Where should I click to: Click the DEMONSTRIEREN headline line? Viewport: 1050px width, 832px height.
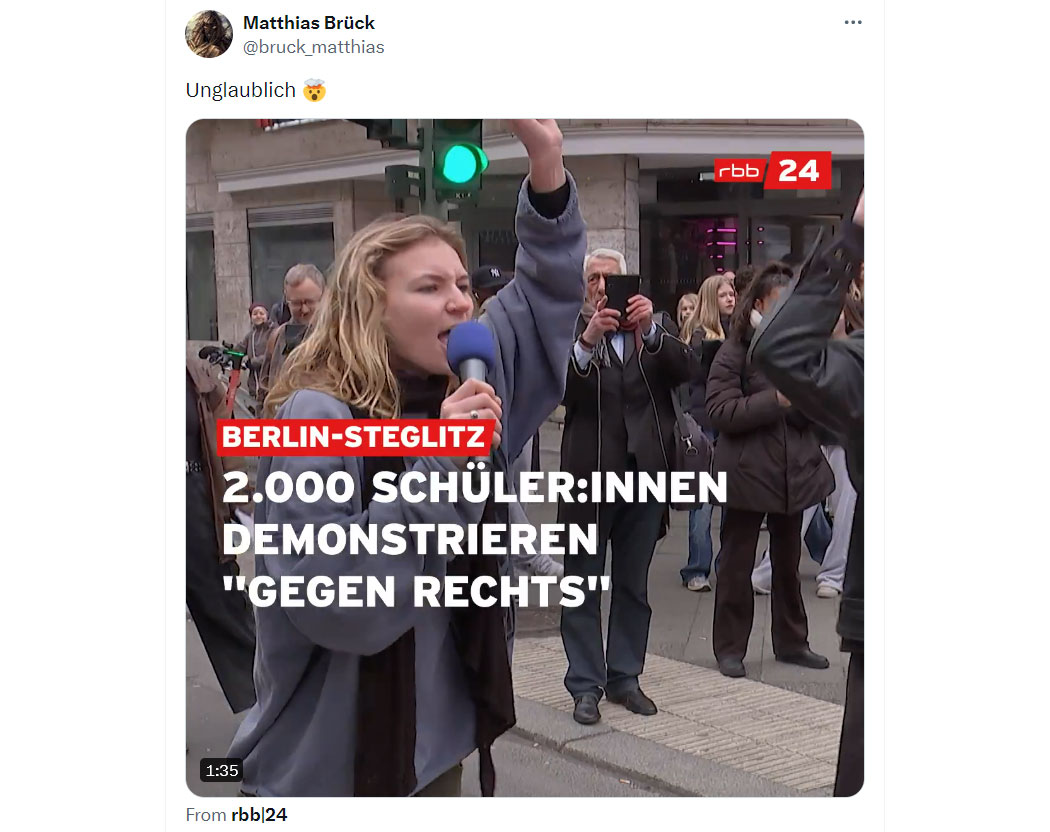(x=410, y=539)
